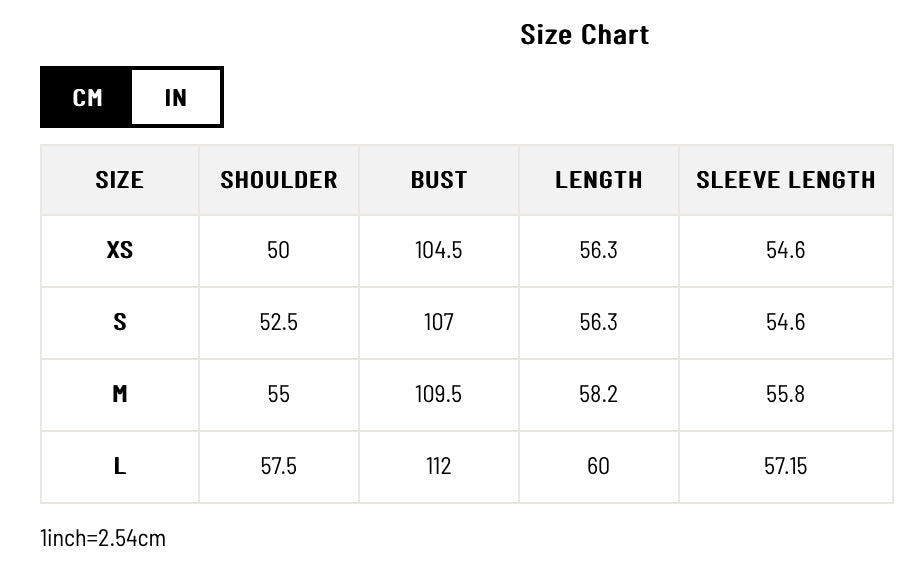
Task: Click the M sleeve length value 55.8
Action: [786, 394]
